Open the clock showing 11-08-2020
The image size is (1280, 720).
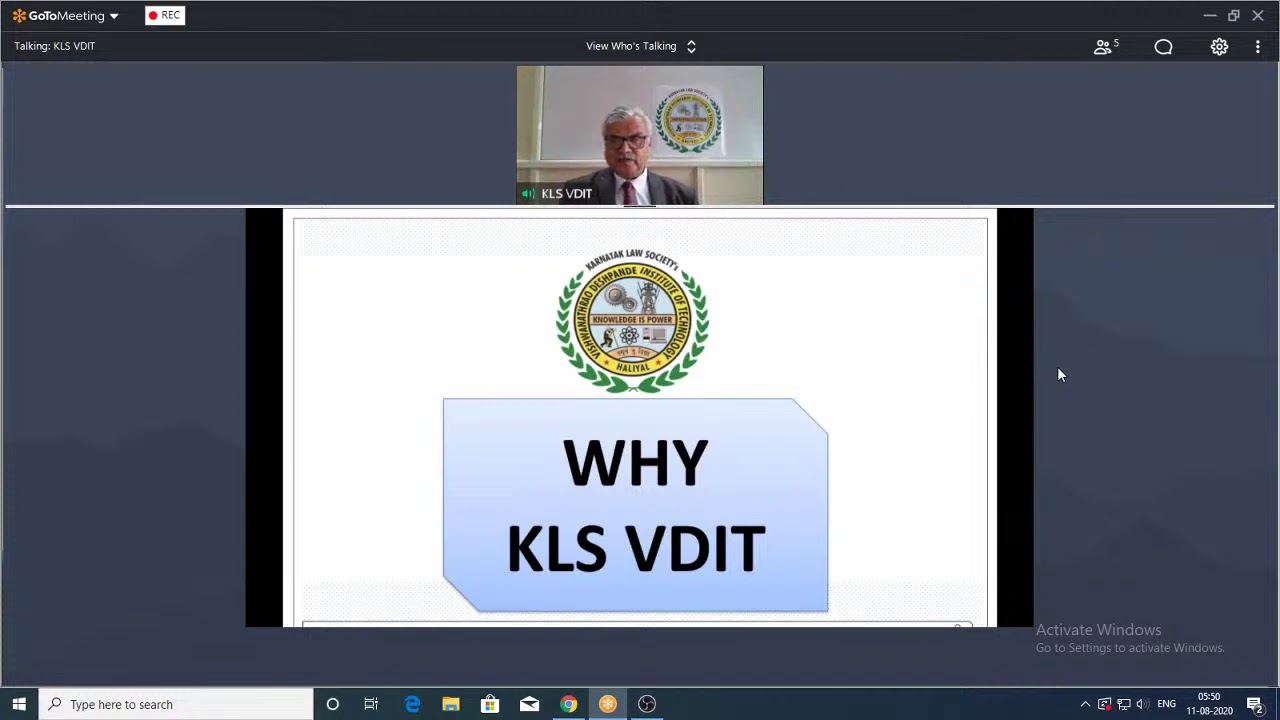[1209, 704]
